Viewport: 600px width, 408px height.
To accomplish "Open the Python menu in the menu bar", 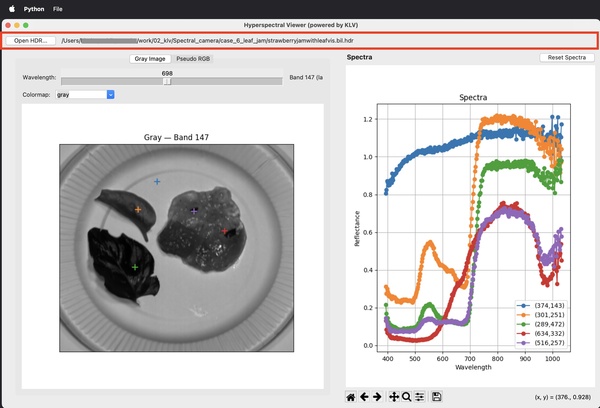I will 33,7.
